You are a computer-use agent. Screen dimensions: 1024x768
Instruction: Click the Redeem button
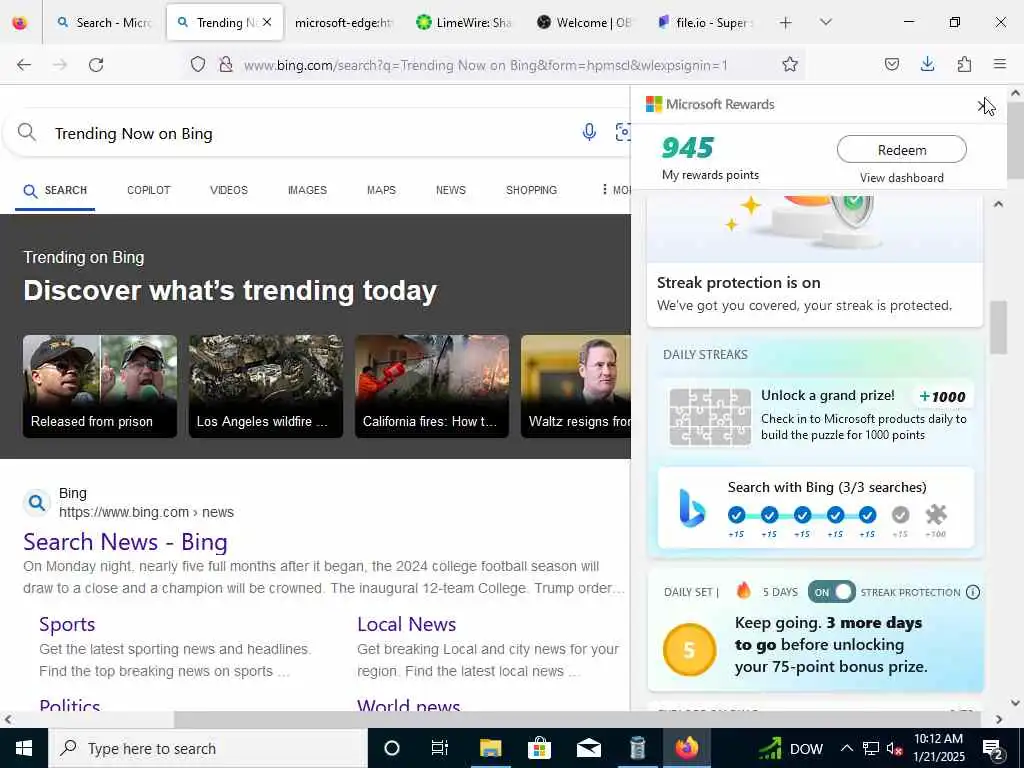click(x=901, y=150)
